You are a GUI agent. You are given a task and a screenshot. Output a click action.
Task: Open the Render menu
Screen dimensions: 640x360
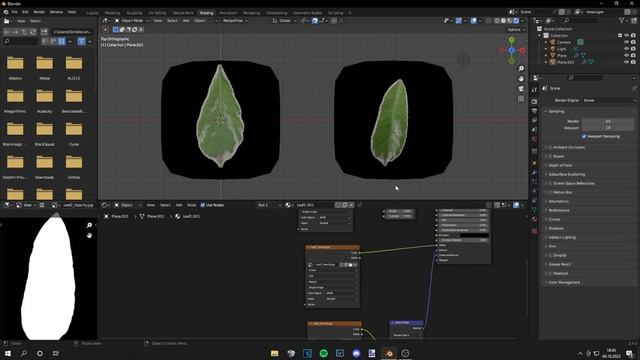coord(39,12)
